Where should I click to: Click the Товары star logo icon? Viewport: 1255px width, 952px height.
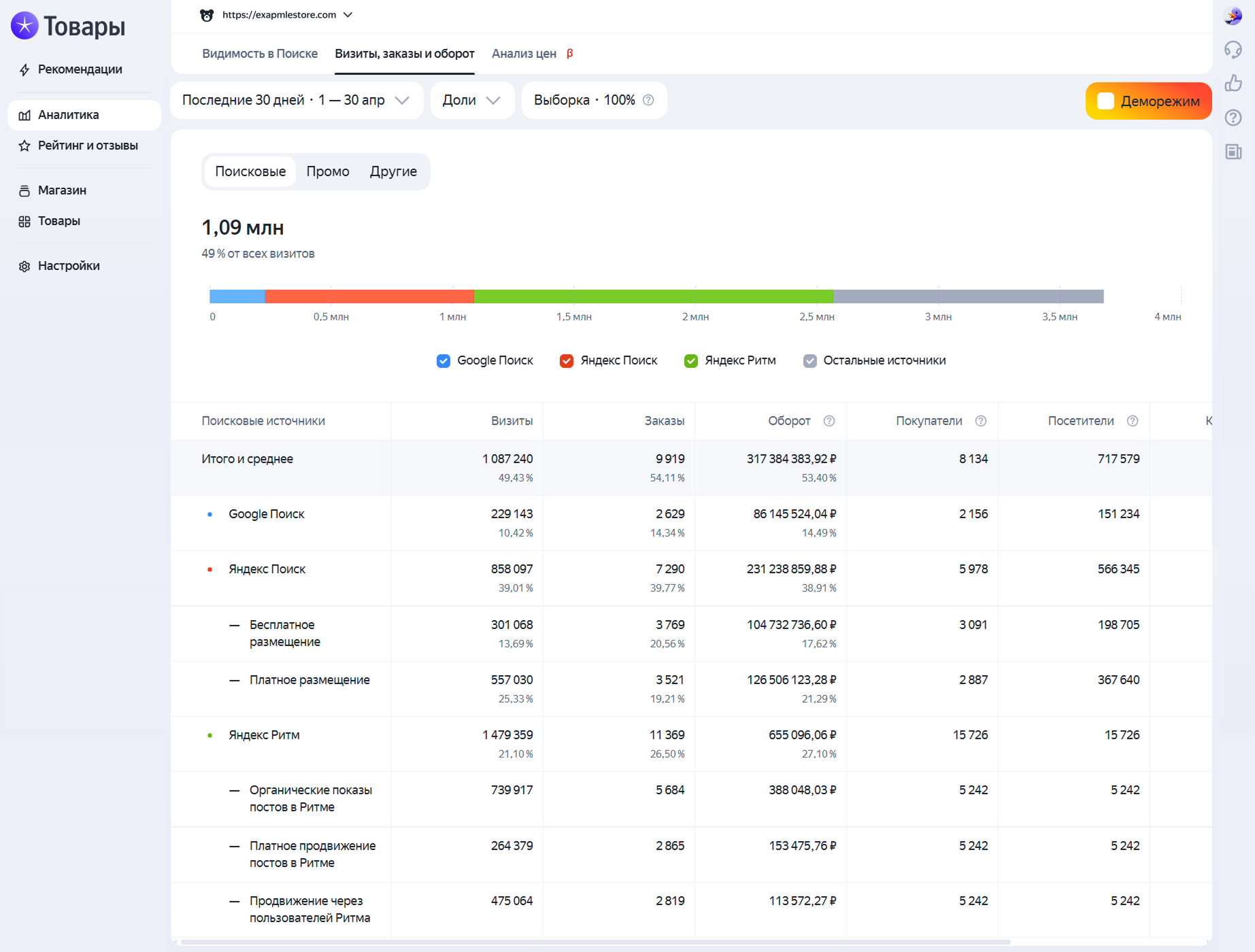pyautogui.click(x=24, y=26)
